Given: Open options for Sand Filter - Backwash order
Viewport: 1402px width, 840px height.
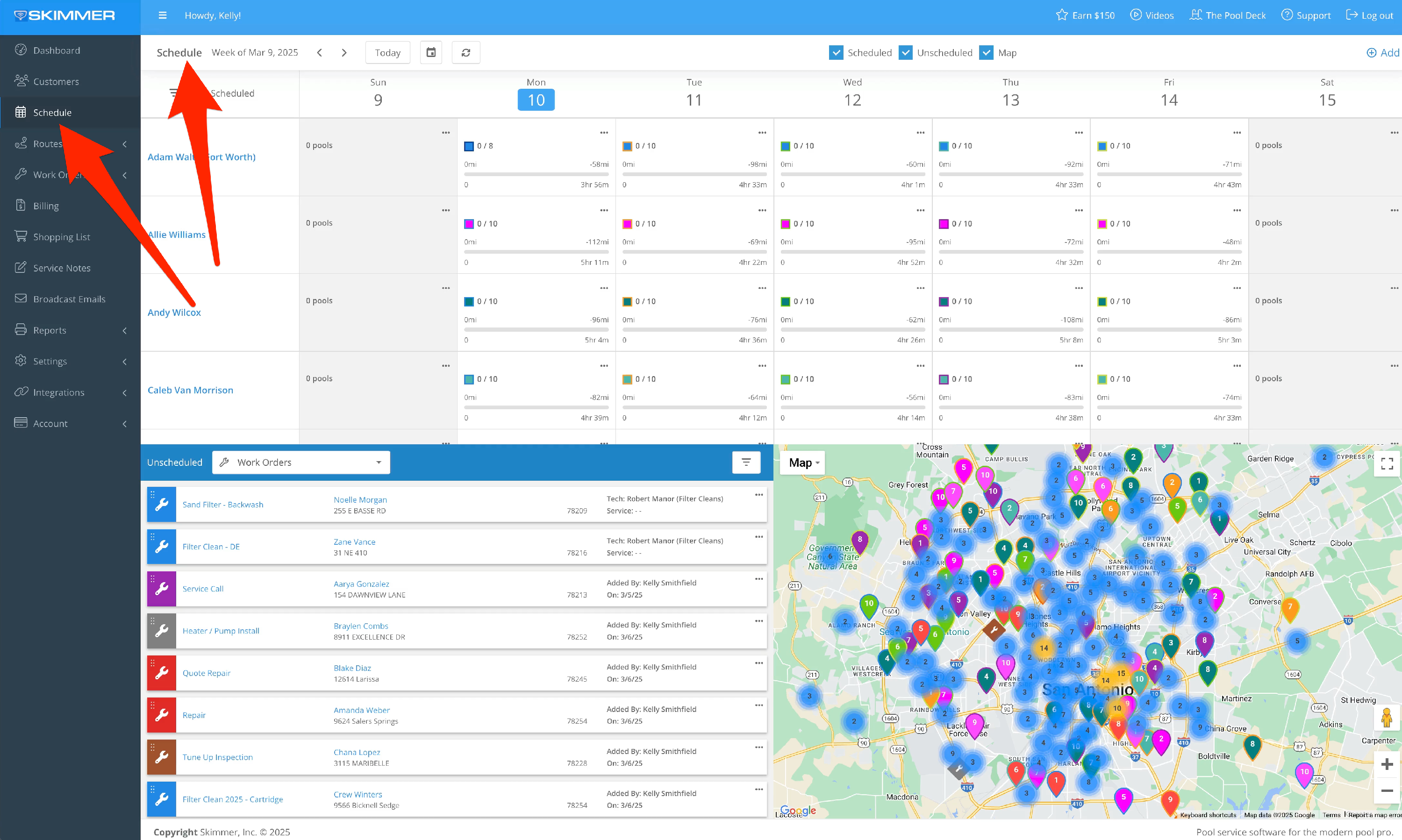Looking at the screenshot, I should [759, 495].
